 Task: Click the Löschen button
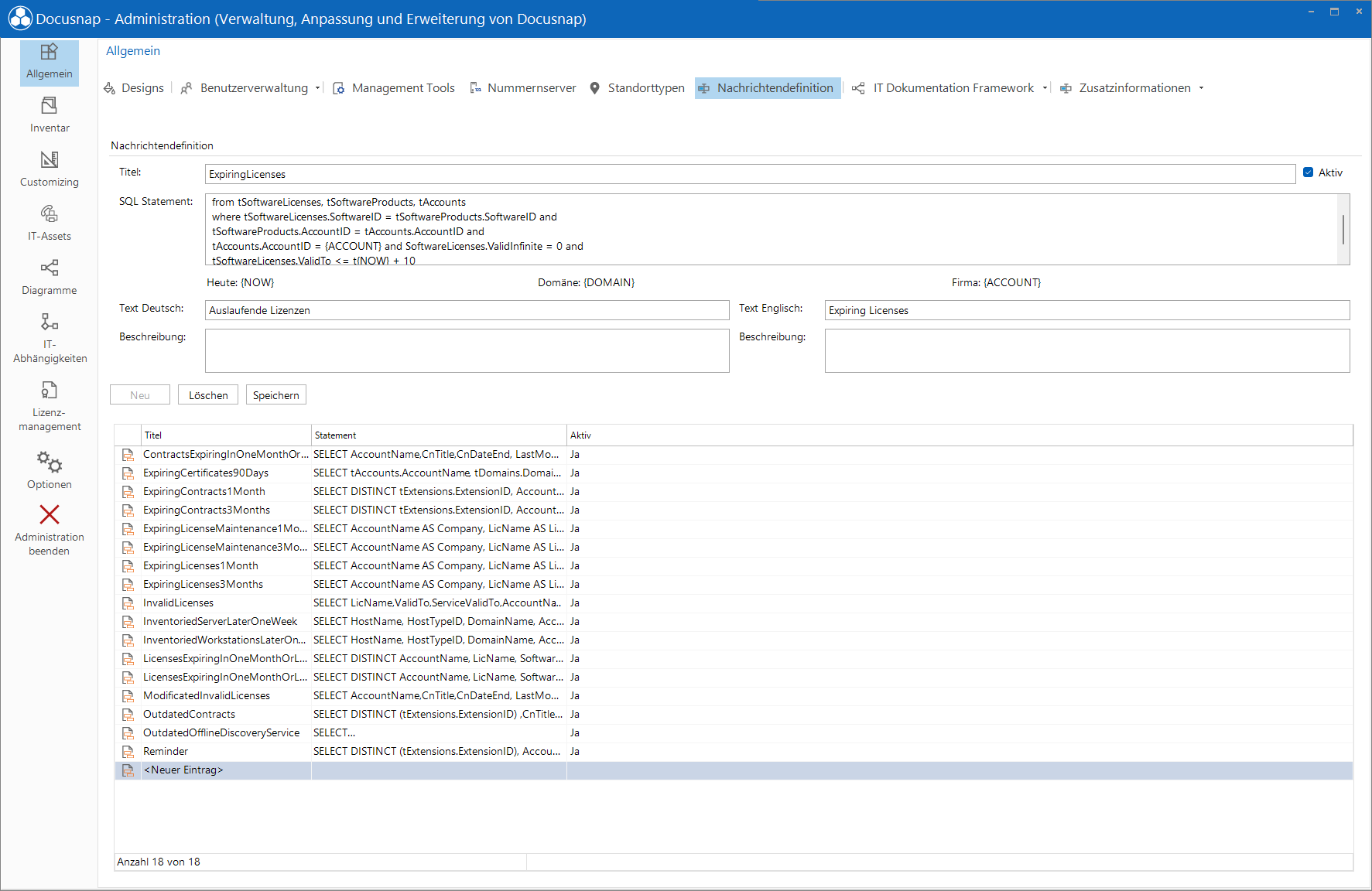[208, 395]
